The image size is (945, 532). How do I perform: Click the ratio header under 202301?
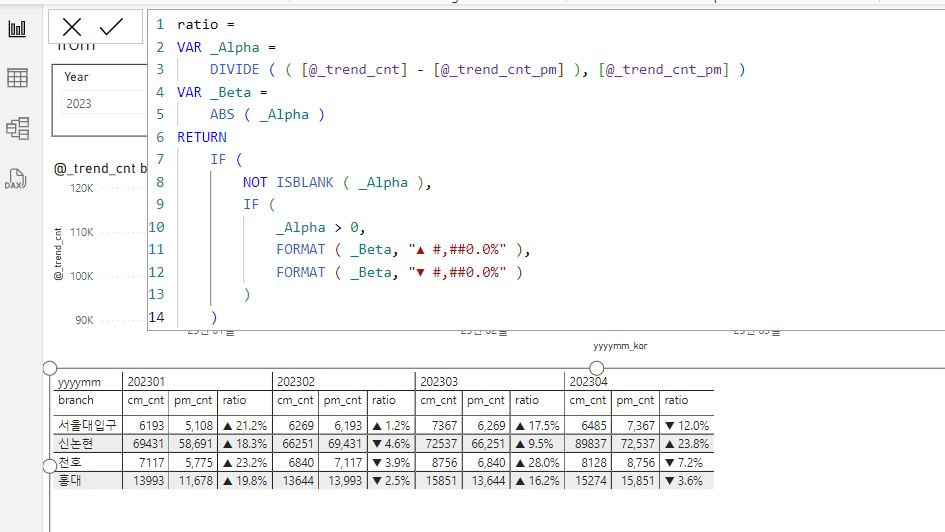point(234,400)
